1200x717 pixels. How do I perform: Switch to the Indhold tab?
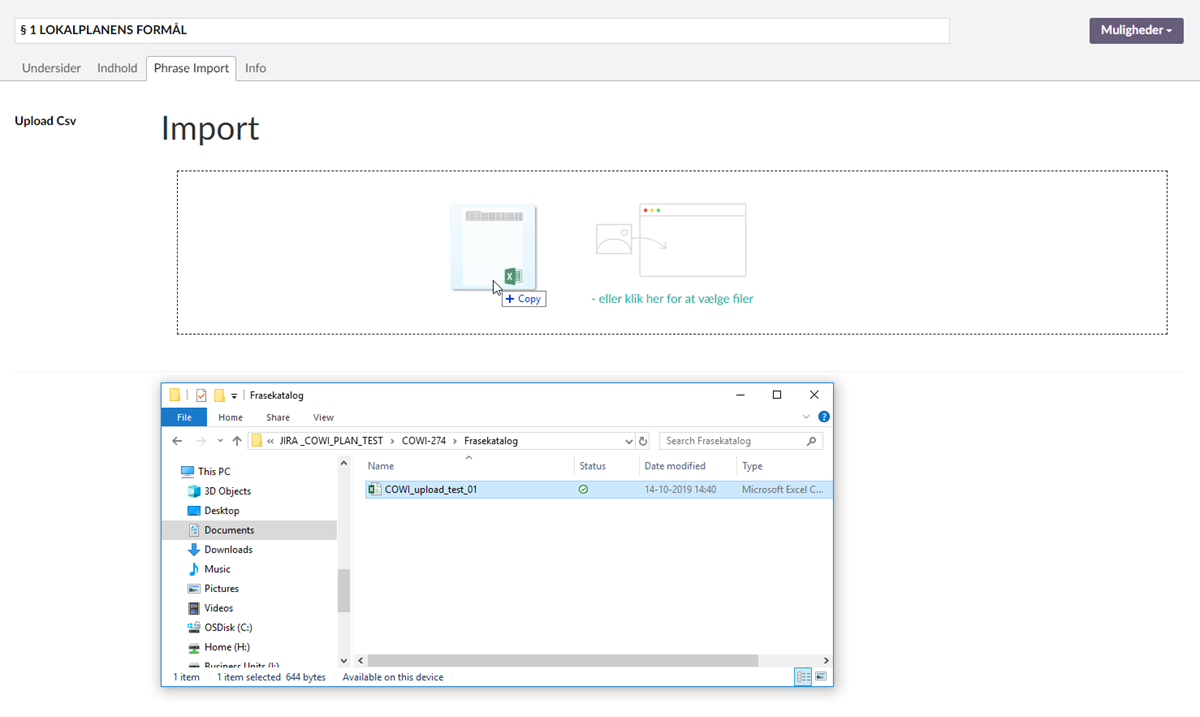click(117, 68)
